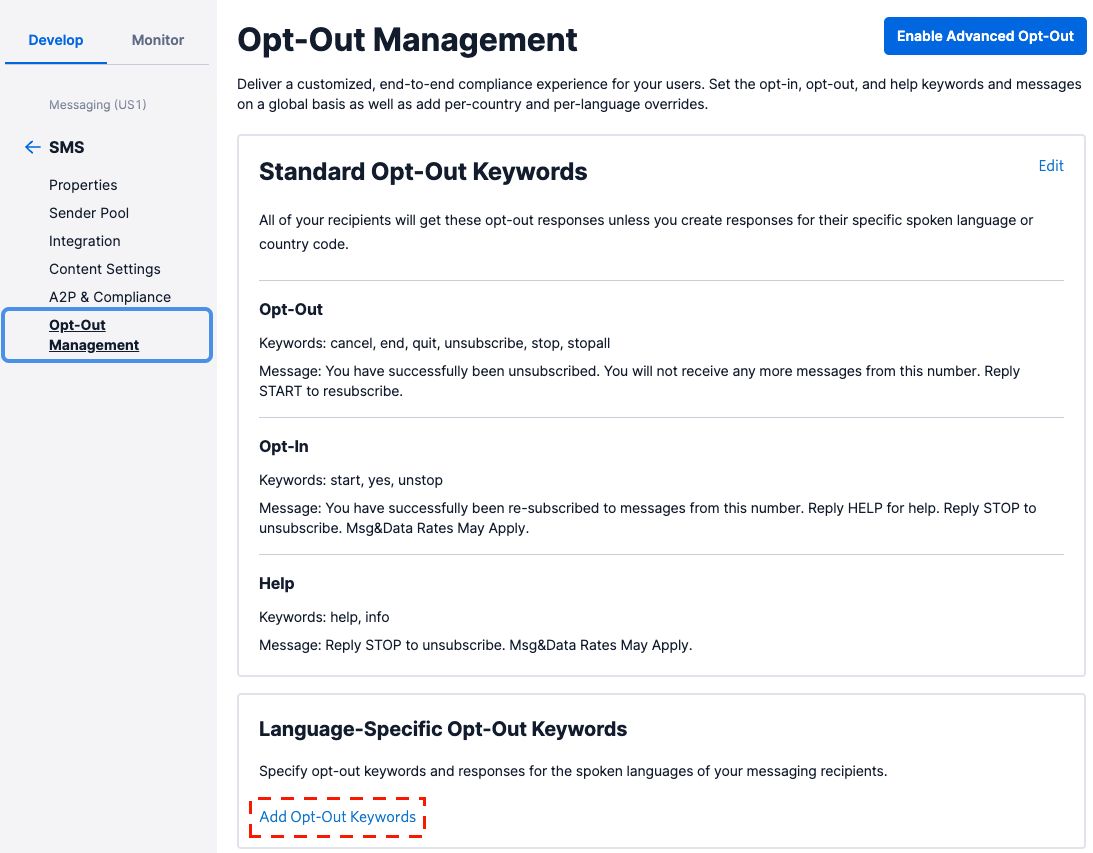Click keywords line 'help, info'

pos(324,617)
